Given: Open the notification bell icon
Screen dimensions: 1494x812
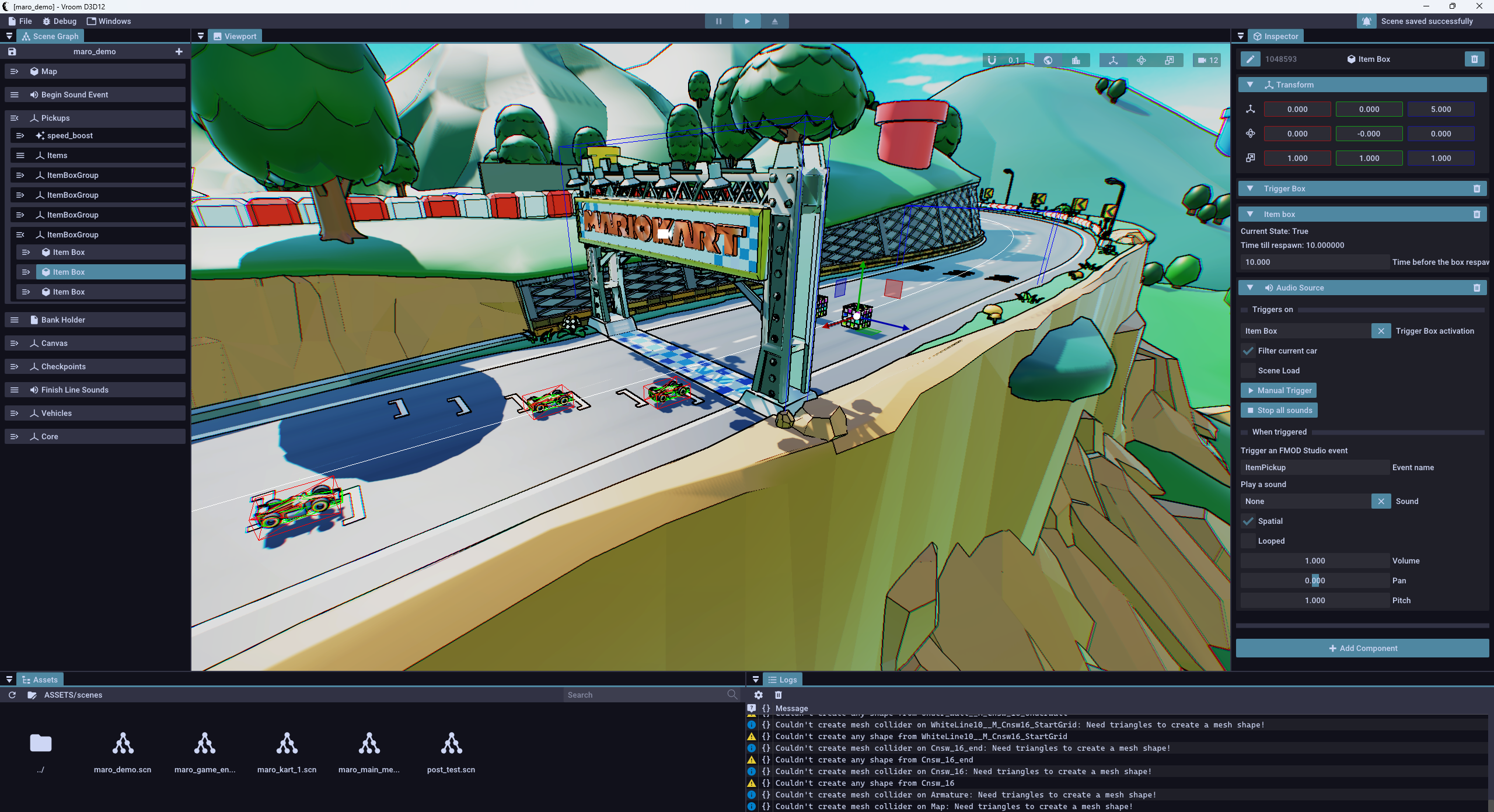Looking at the screenshot, I should coord(1367,21).
